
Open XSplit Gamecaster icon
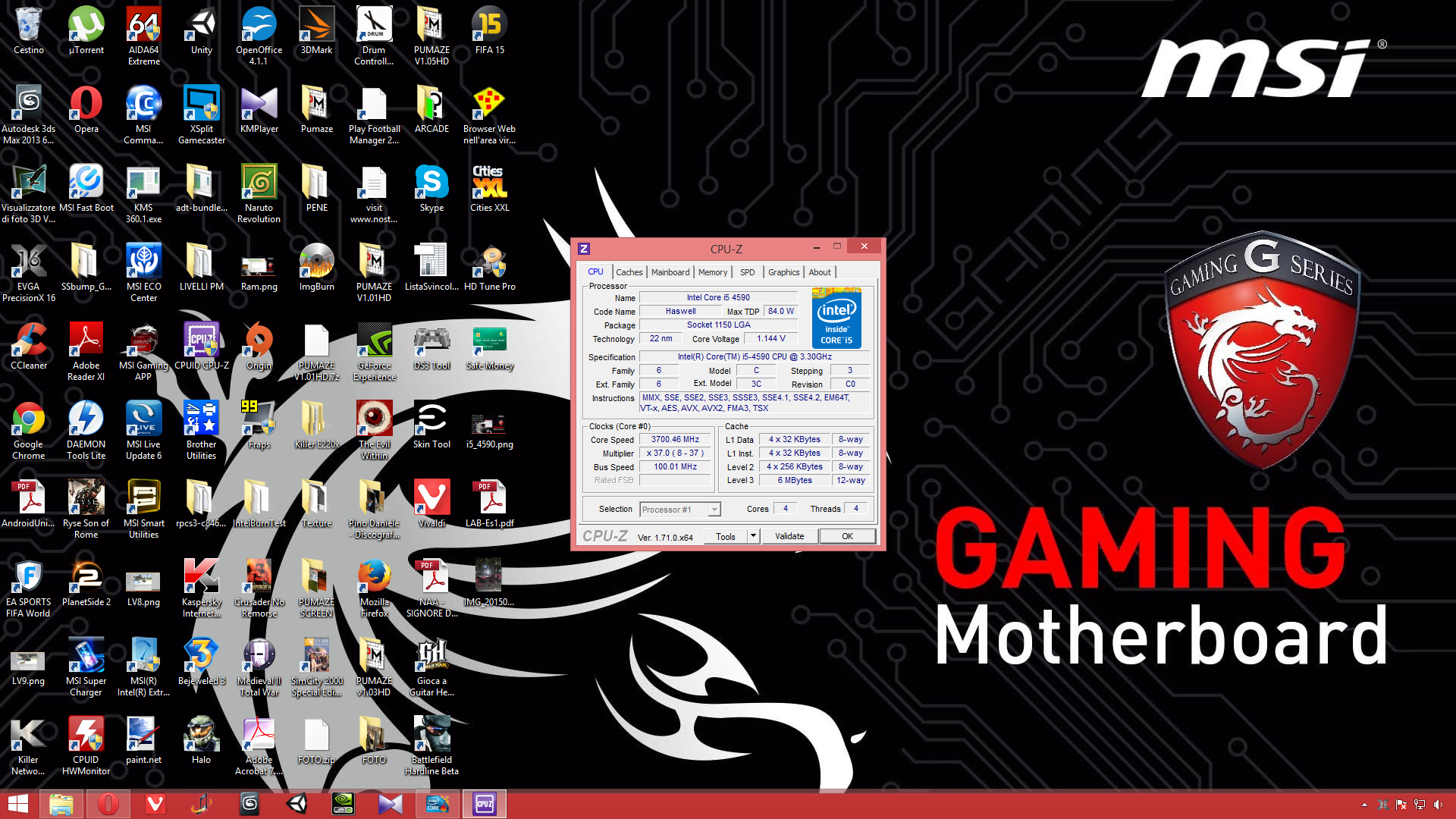(x=201, y=115)
